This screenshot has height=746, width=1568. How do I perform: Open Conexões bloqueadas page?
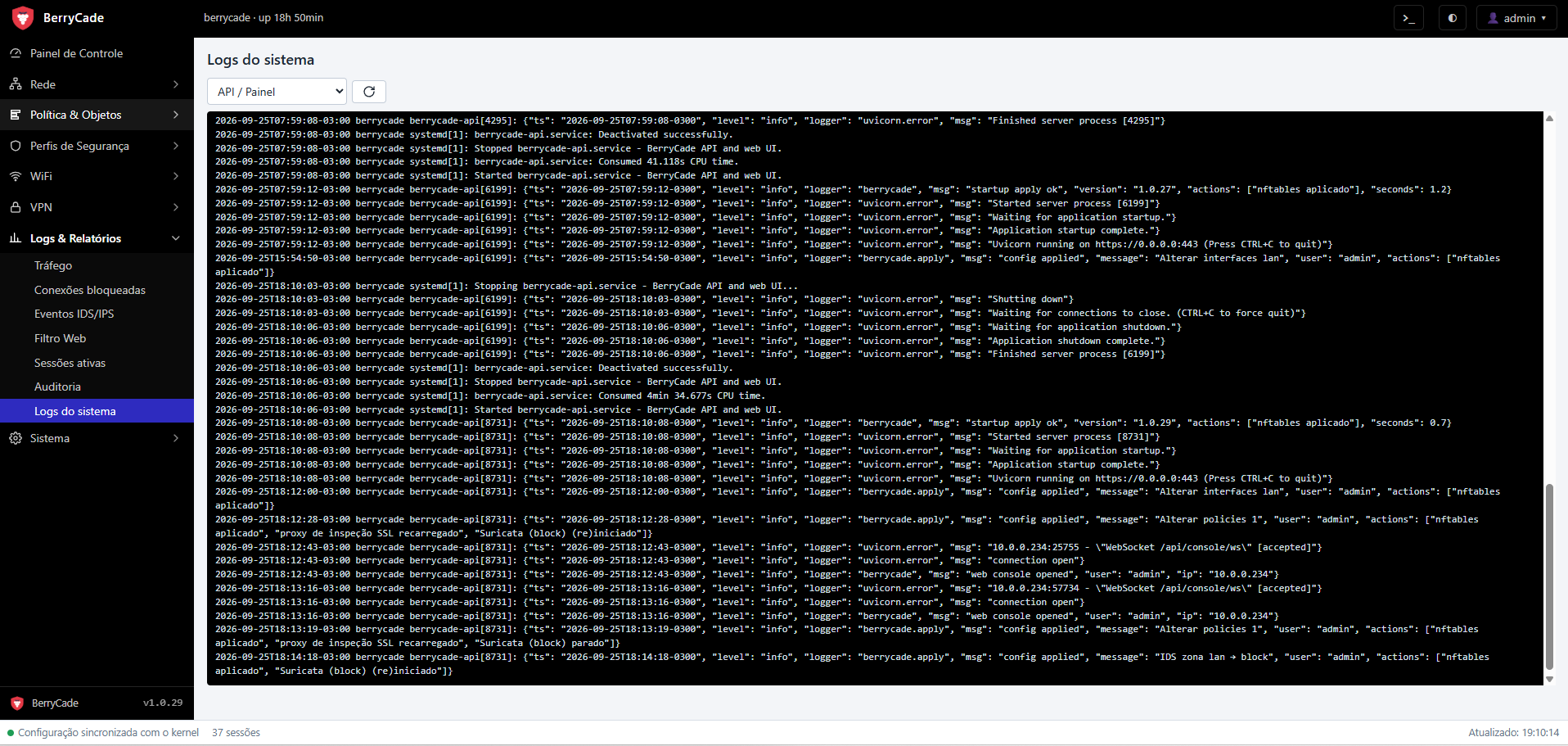[97, 290]
